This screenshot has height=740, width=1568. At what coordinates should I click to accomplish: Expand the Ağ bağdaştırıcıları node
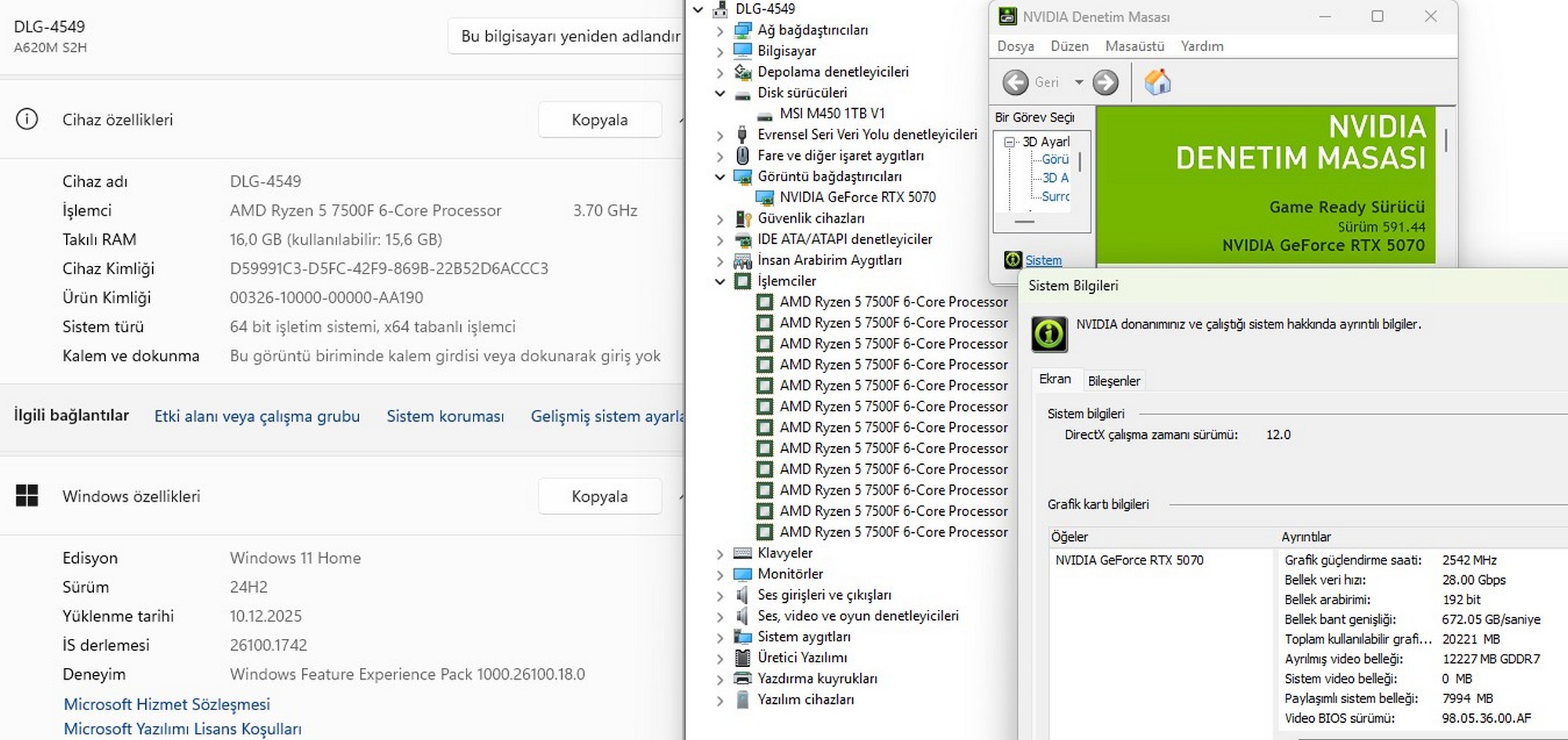[x=720, y=31]
